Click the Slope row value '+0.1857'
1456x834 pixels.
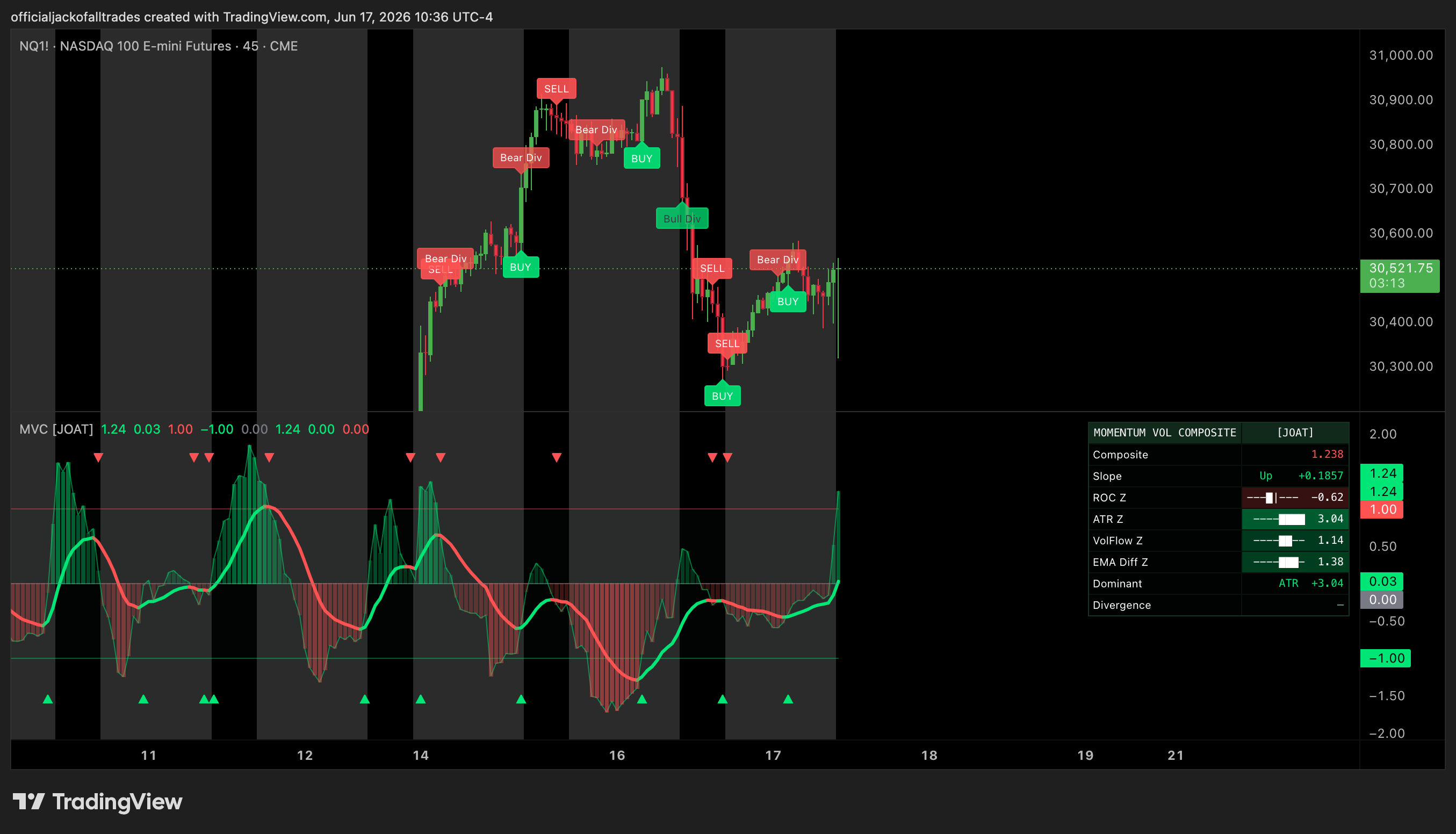click(x=1320, y=476)
